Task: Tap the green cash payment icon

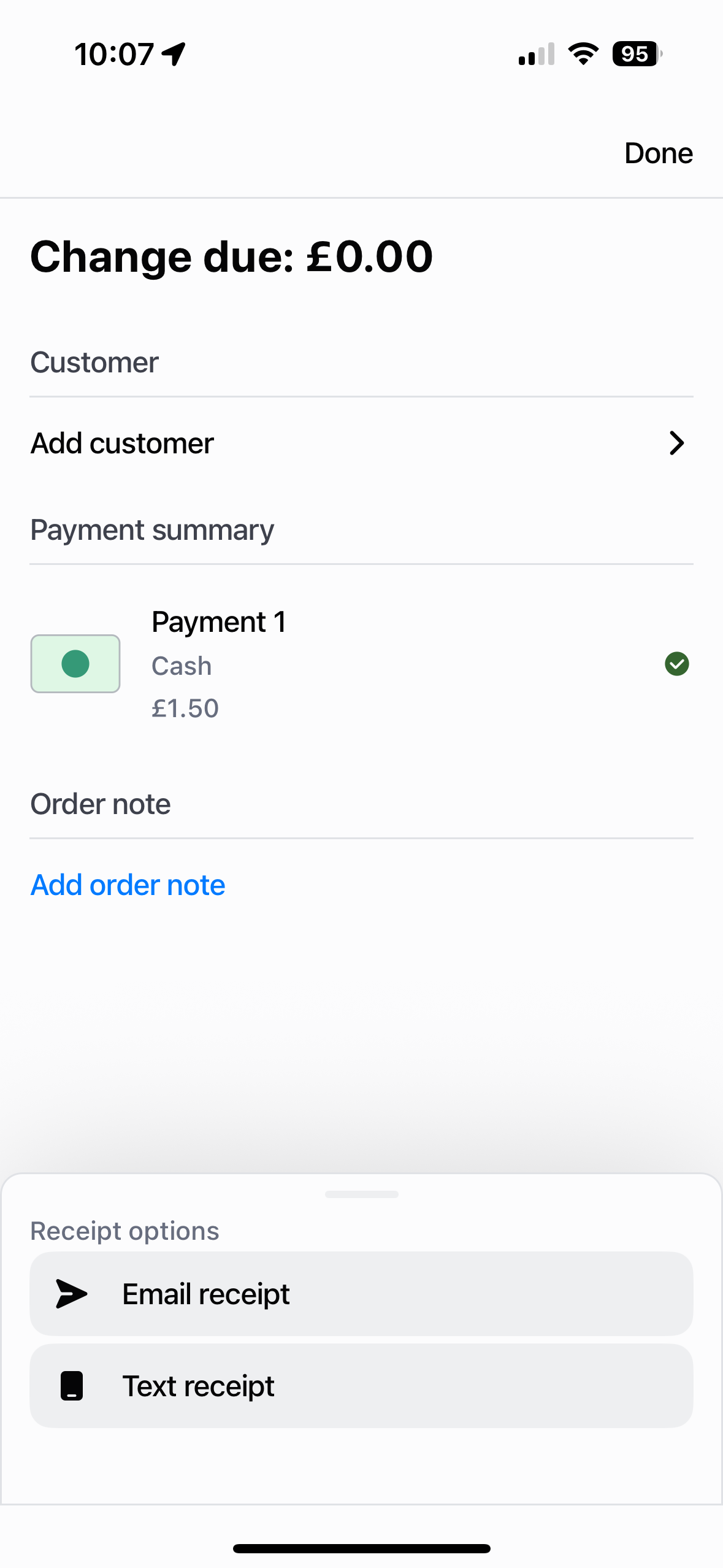Action: click(75, 664)
